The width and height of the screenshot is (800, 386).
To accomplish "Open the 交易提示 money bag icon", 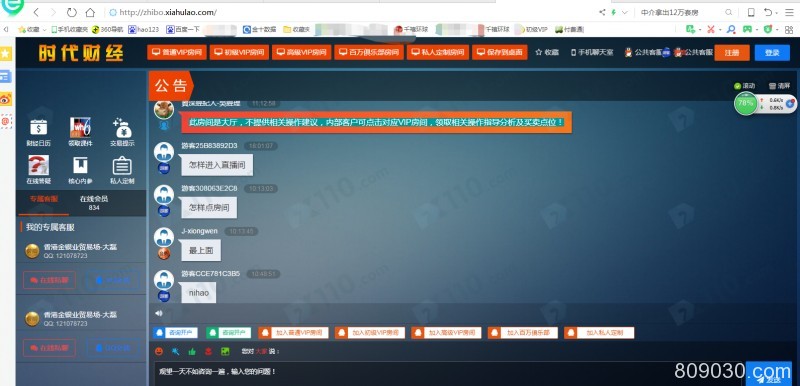I will pyautogui.click(x=122, y=127).
